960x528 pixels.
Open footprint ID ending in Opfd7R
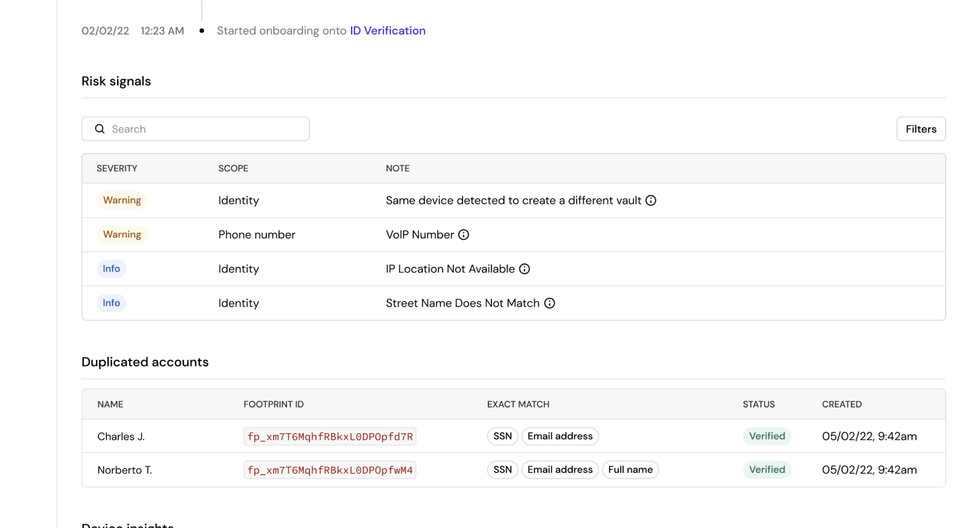(x=330, y=436)
